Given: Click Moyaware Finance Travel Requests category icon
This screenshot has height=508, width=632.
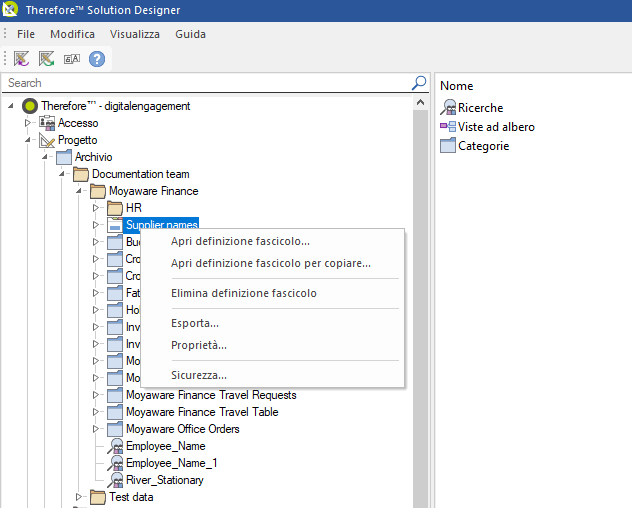Looking at the screenshot, I should (115, 395).
